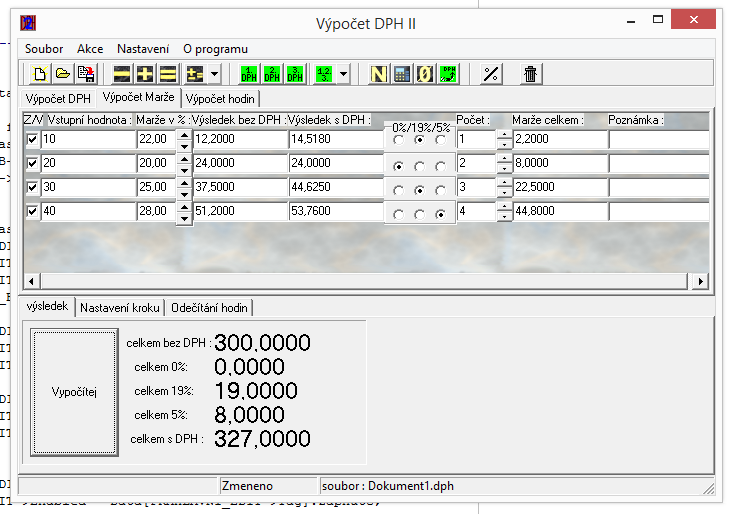Image resolution: width=734 pixels, height=514 pixels.
Task: Select the middle 19% radio in row 20
Action: pyautogui.click(x=420, y=165)
